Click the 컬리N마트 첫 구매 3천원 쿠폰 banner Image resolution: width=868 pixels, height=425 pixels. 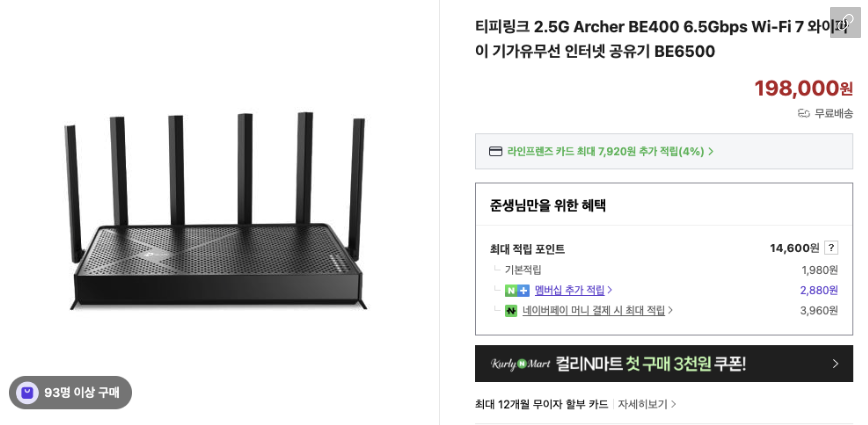[664, 364]
